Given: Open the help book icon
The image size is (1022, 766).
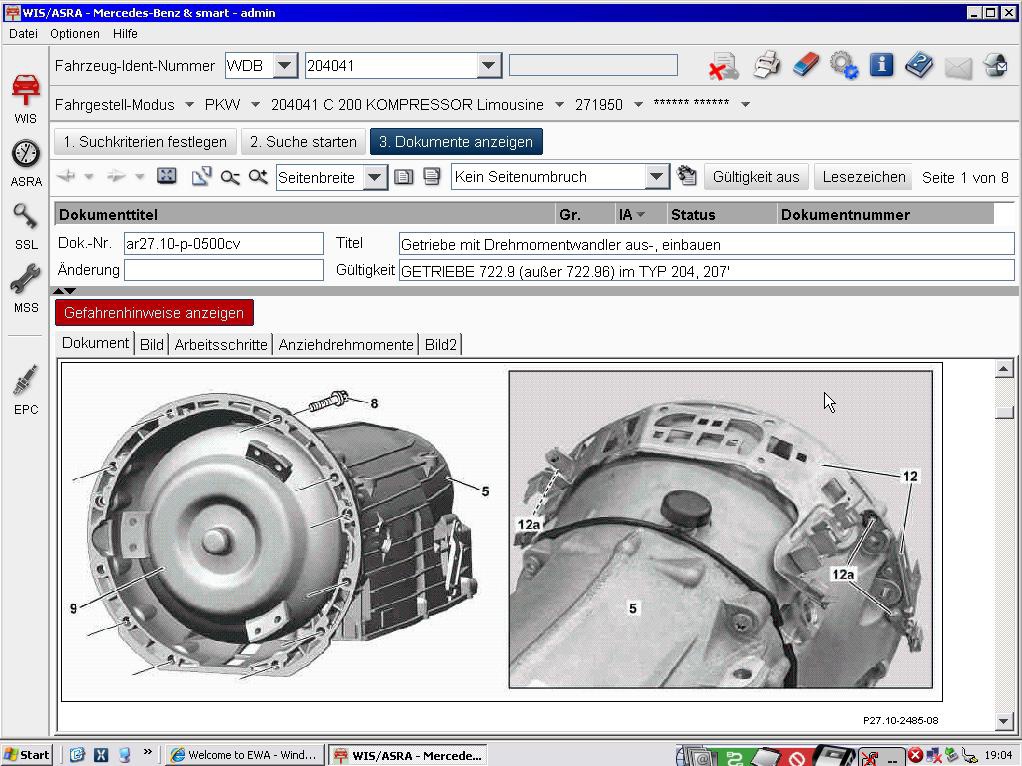Looking at the screenshot, I should (x=919, y=65).
